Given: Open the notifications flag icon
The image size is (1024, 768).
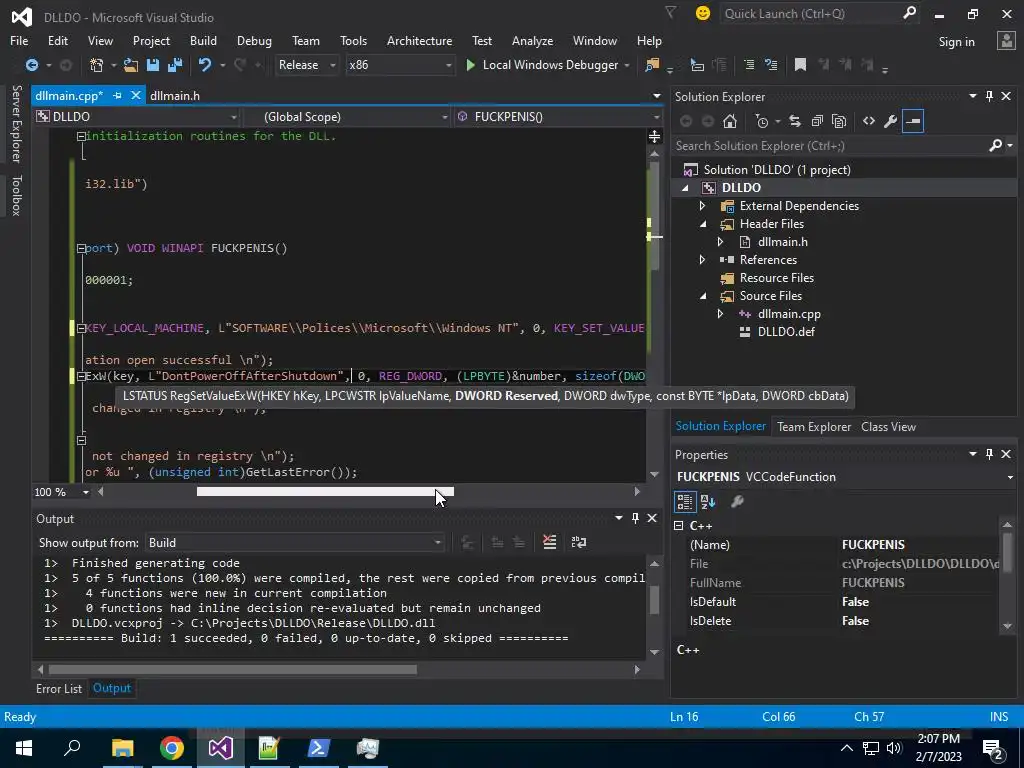Looking at the screenshot, I should [x=671, y=12].
